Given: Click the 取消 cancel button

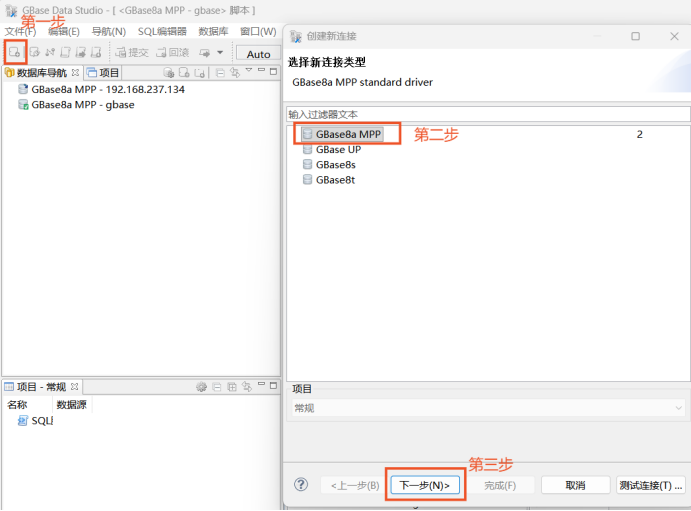Looking at the screenshot, I should point(576,485).
